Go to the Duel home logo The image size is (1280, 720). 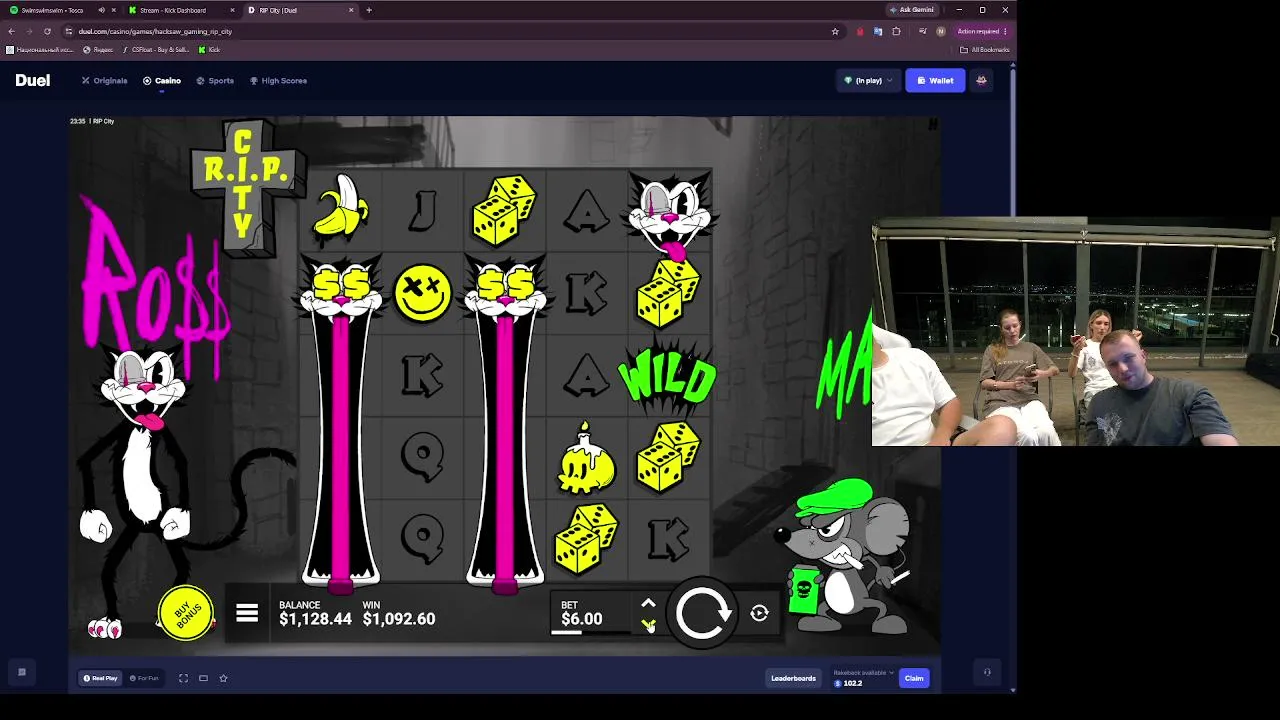point(32,80)
